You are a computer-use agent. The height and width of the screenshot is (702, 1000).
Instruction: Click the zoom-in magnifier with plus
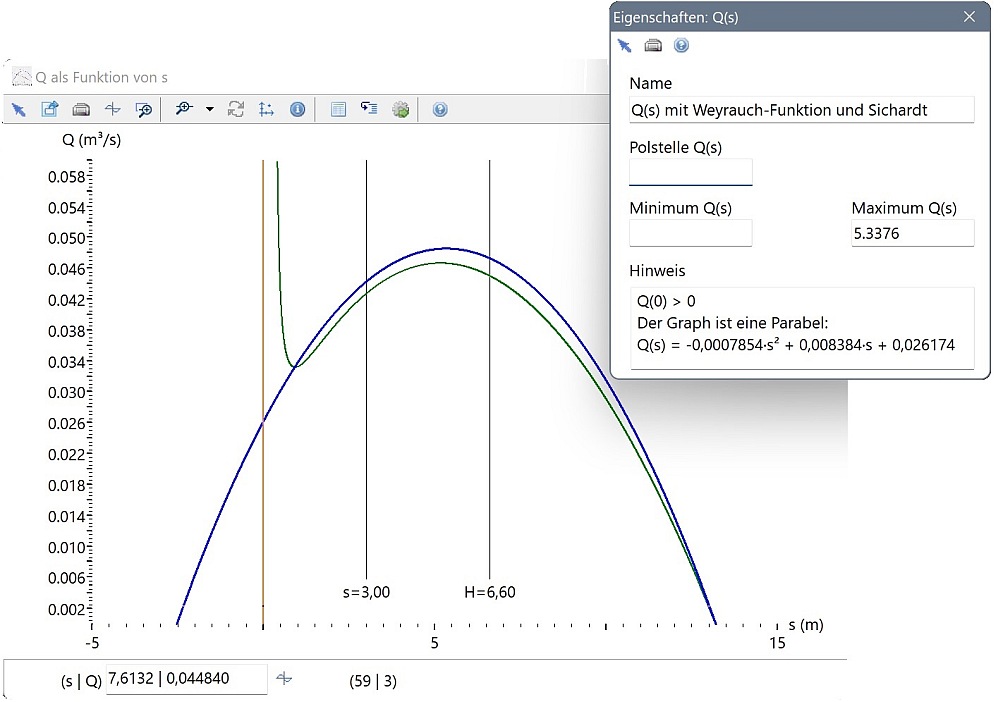183,110
